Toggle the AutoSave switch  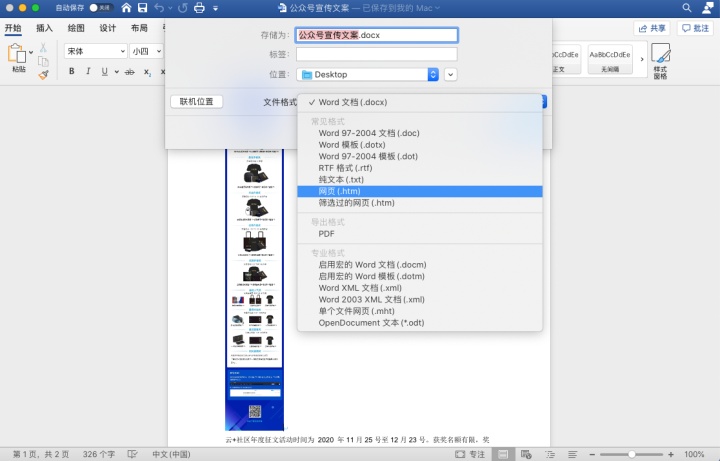[101, 8]
